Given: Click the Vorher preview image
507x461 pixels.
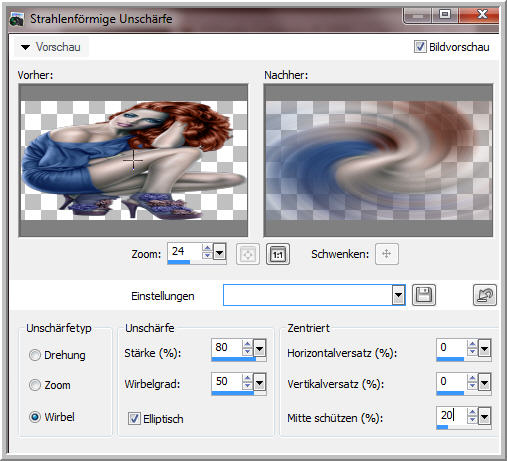Looking at the screenshot, I should (133, 160).
